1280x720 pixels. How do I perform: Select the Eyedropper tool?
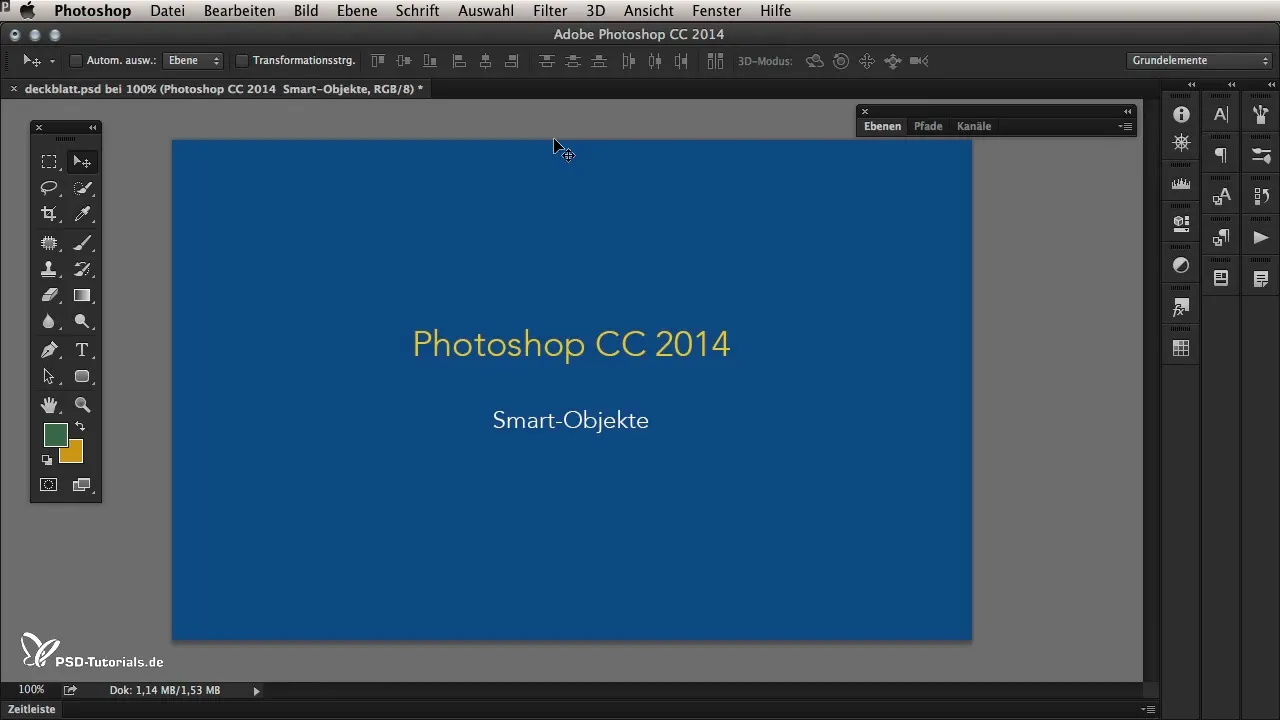click(x=82, y=214)
